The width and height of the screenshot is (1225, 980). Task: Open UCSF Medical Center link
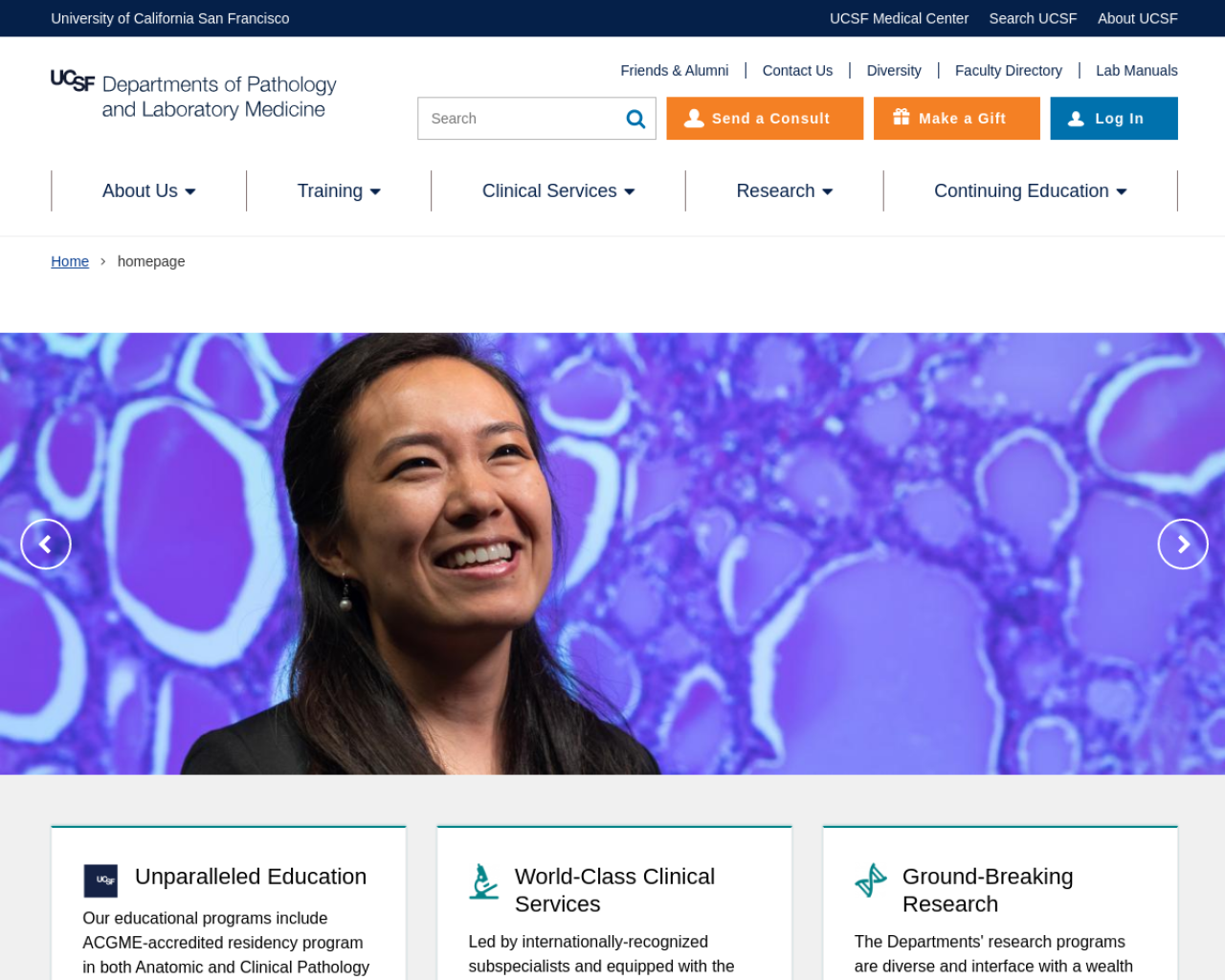pyautogui.click(x=899, y=18)
